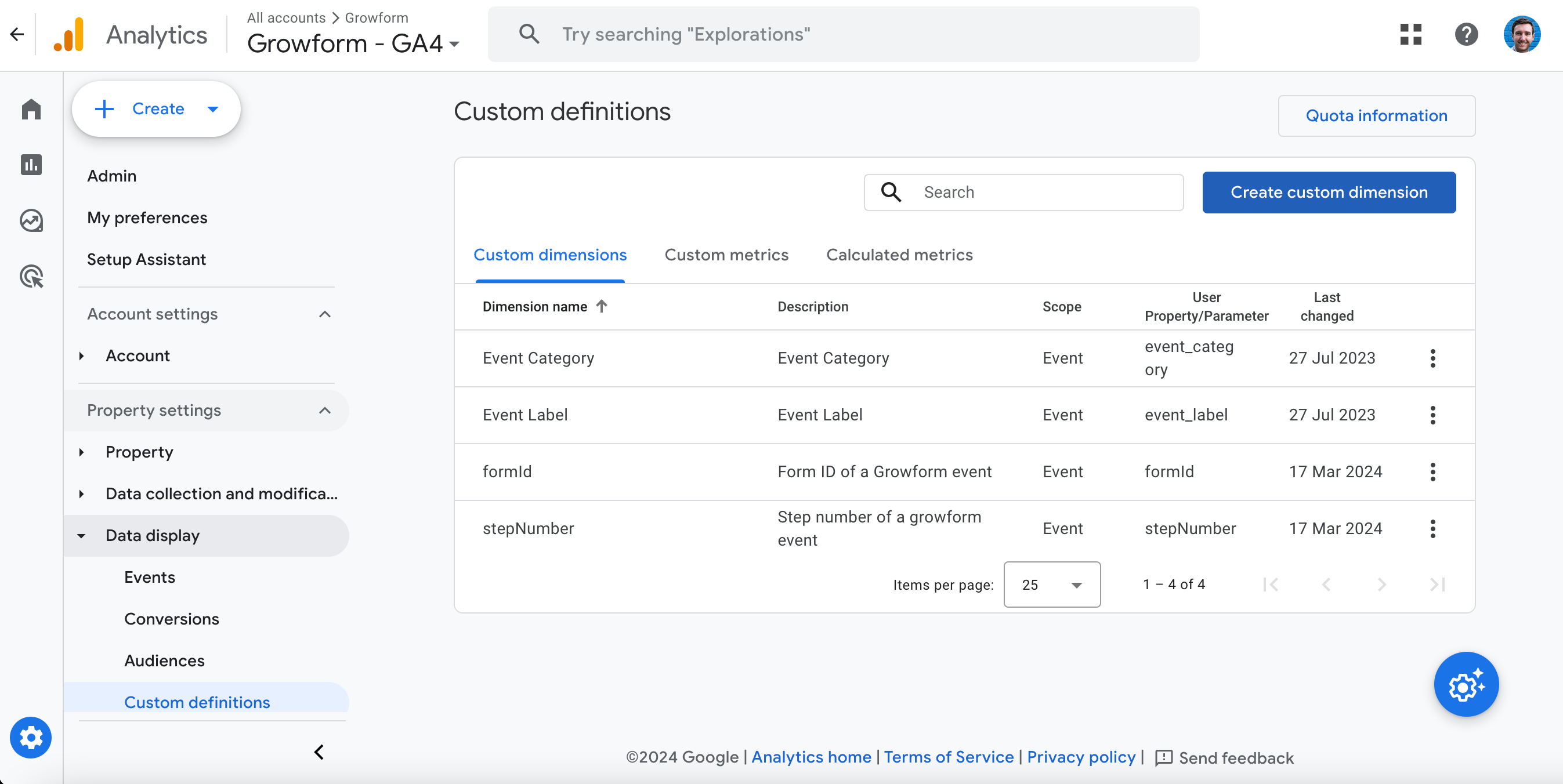Focus the custom dimensions Search field
The width and height of the screenshot is (1563, 784).
(x=1023, y=192)
